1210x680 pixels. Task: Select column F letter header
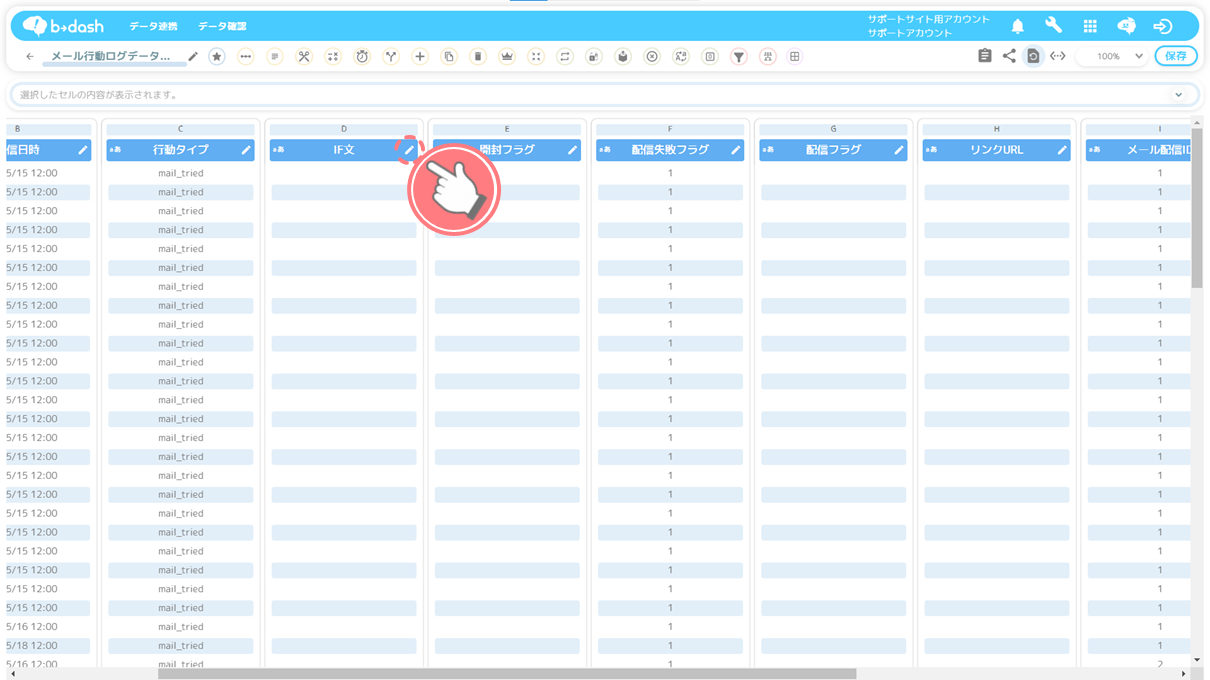click(670, 129)
